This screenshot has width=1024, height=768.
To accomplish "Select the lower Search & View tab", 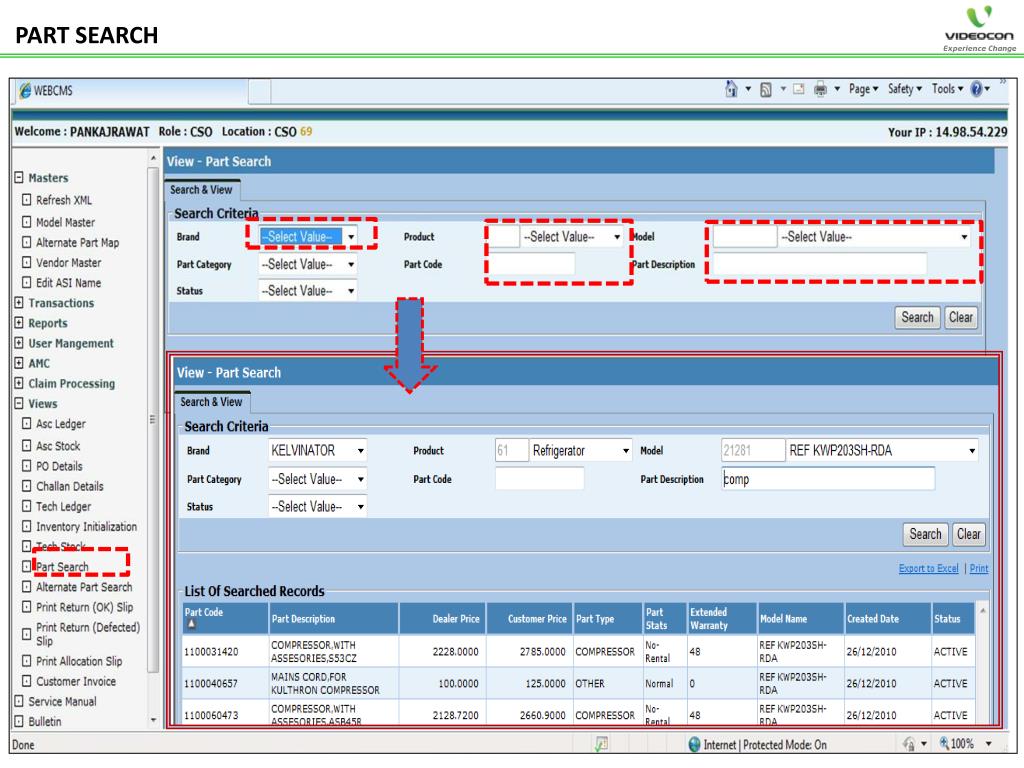I will pyautogui.click(x=211, y=402).
